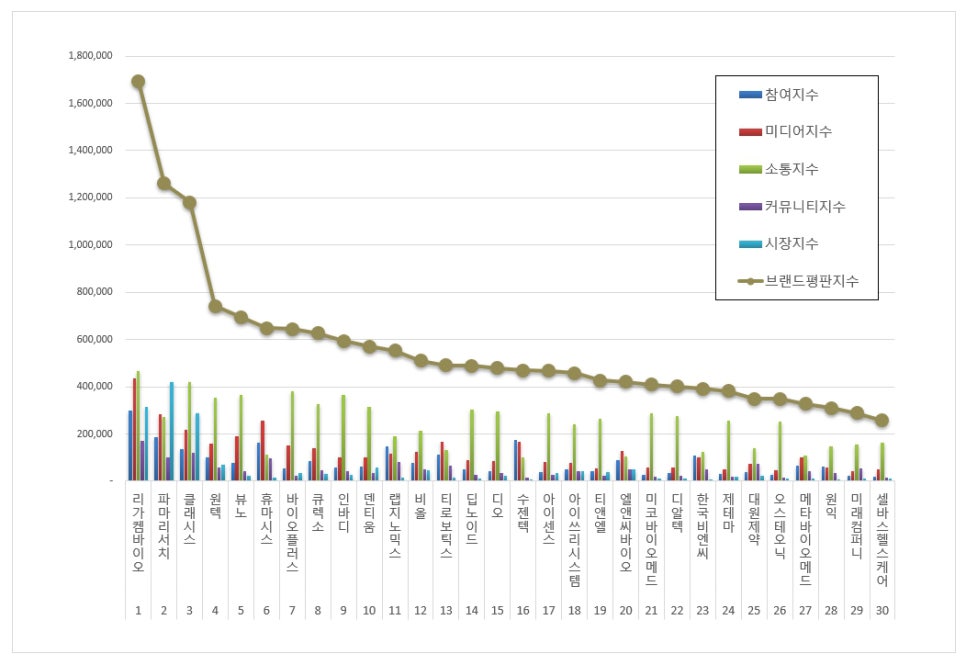
Task: Click the line data point above 클래시스
Action: [189, 202]
